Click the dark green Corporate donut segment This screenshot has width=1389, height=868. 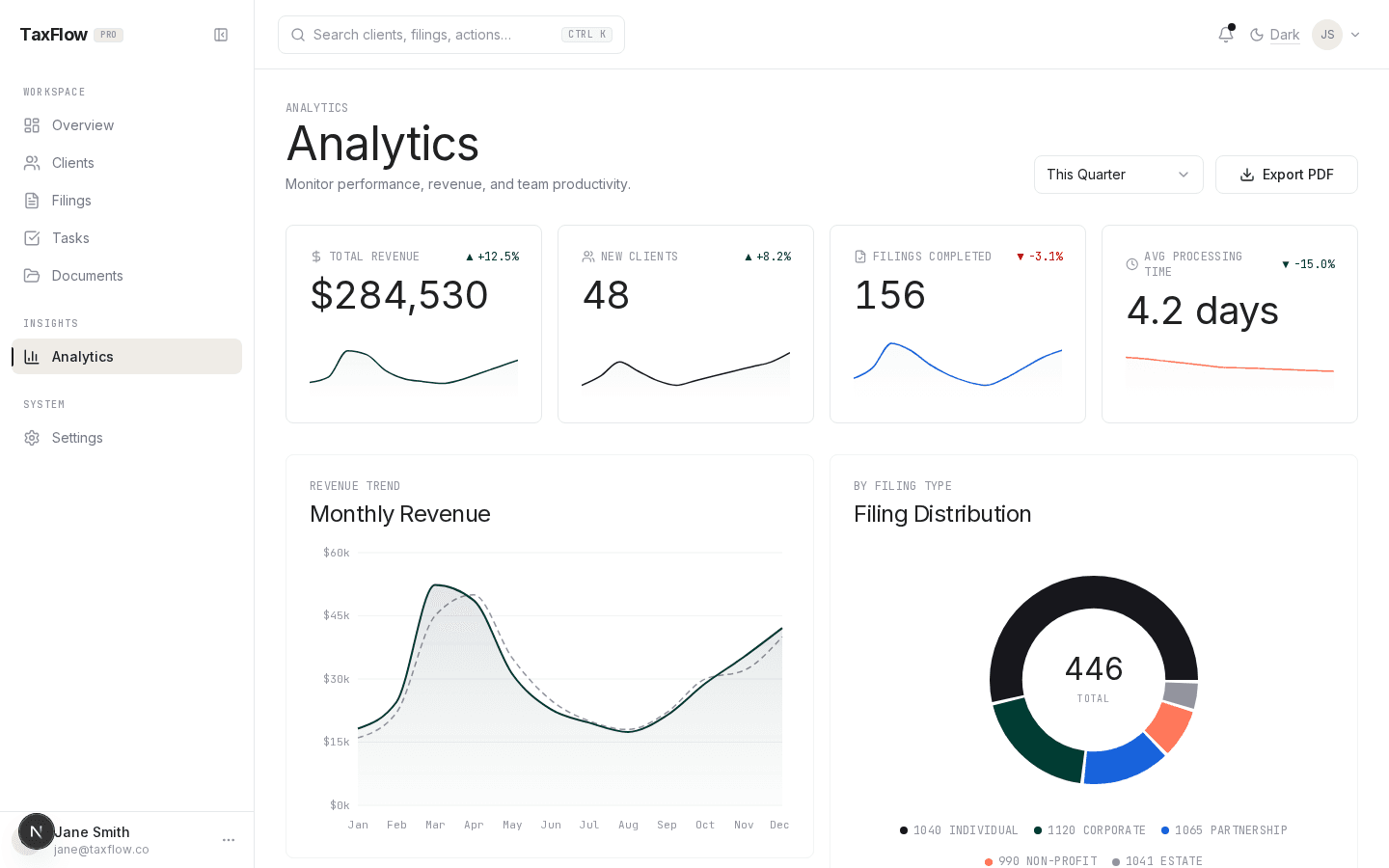[x=1034, y=743]
